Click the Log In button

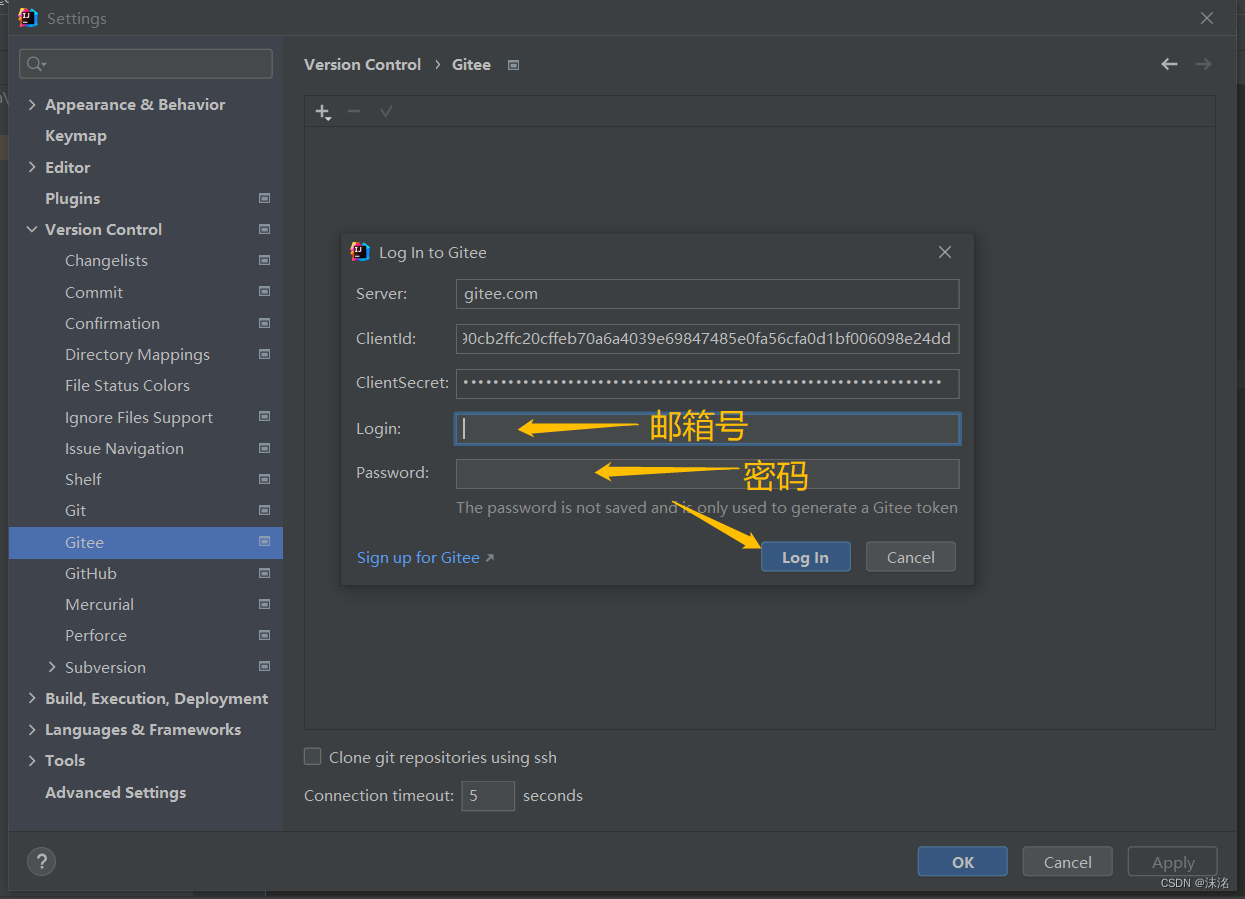pos(806,557)
